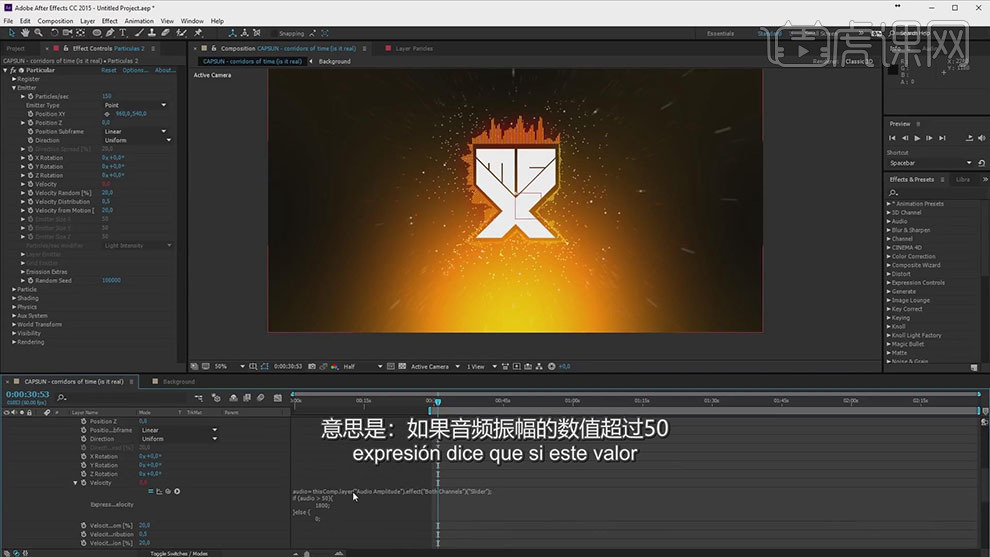
Task: Open the expression language menu play icon
Action: 177,491
